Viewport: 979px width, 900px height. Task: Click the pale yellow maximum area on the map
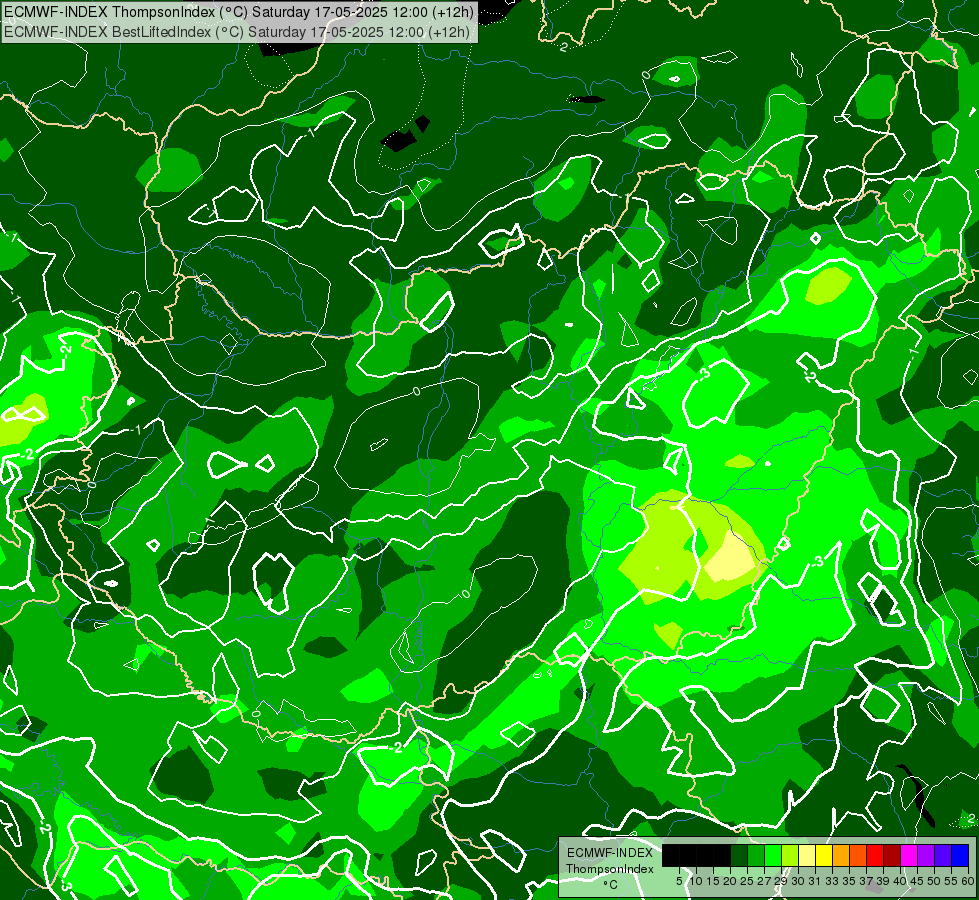point(732,558)
